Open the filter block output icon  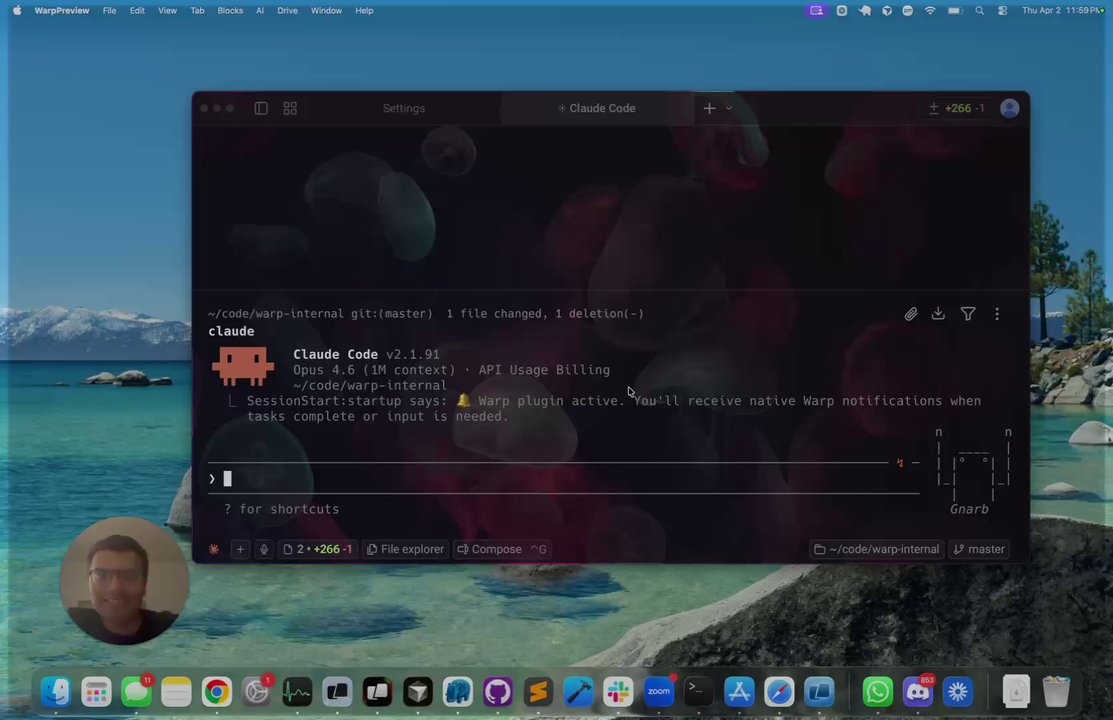click(x=967, y=314)
